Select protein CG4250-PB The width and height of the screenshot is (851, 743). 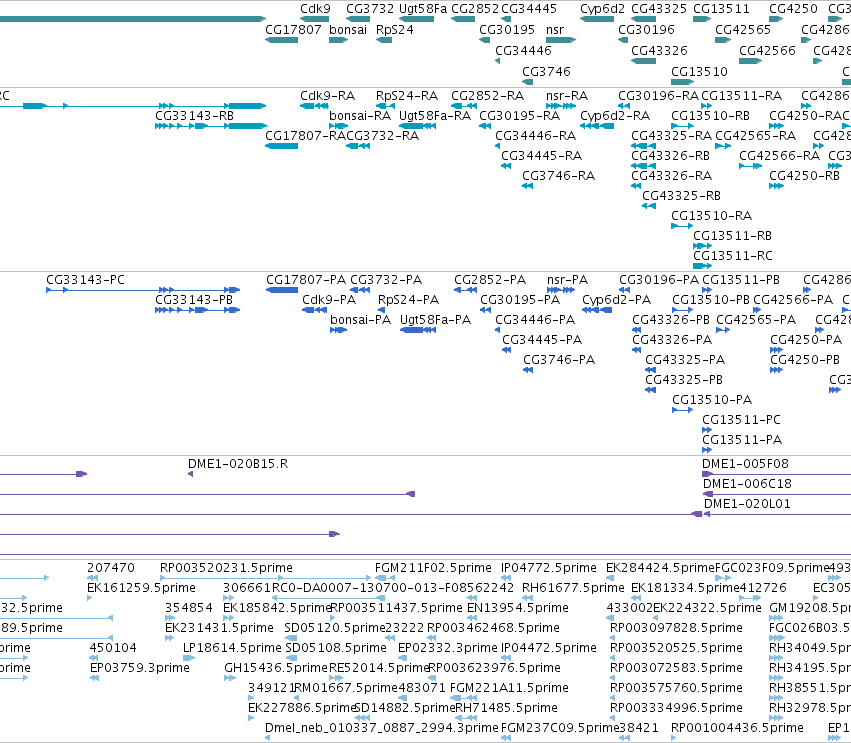[x=805, y=360]
